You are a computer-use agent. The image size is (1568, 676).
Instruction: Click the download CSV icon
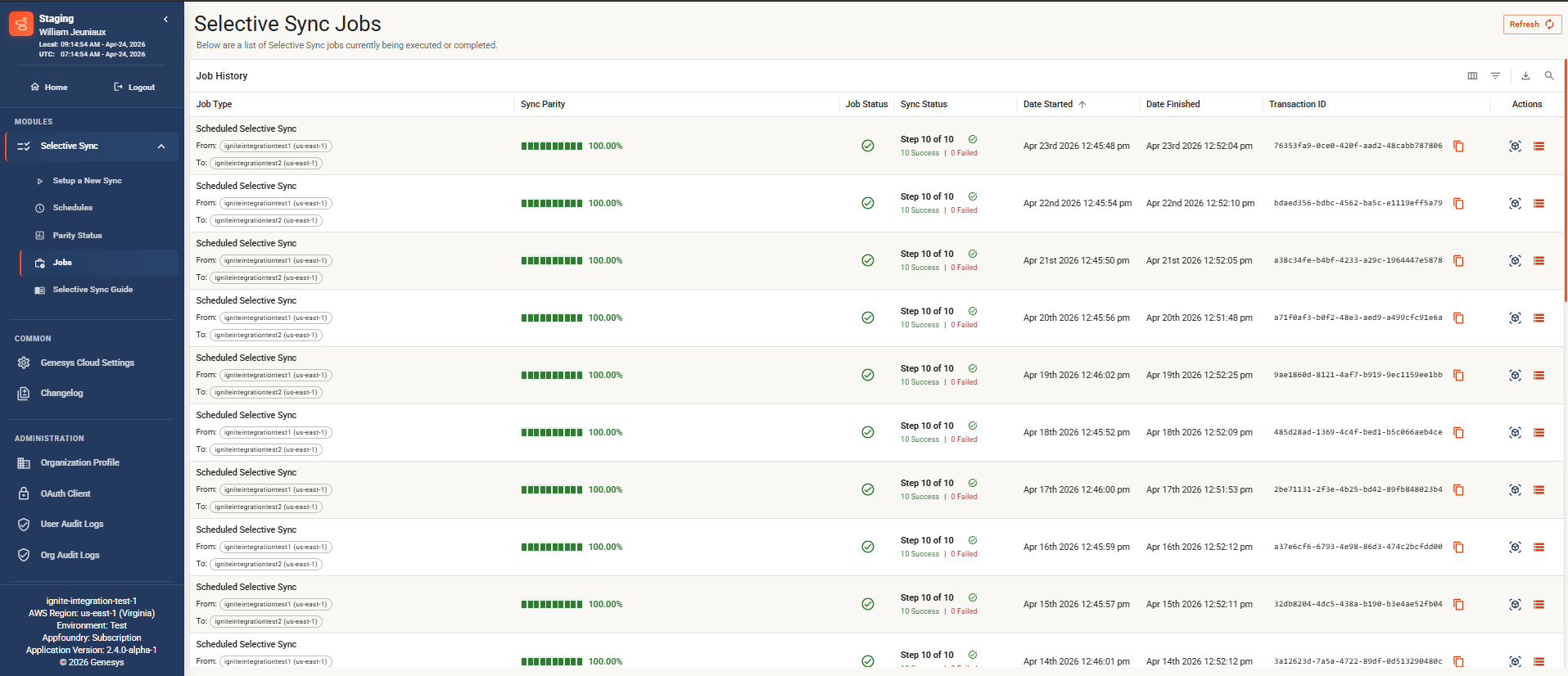click(x=1525, y=76)
